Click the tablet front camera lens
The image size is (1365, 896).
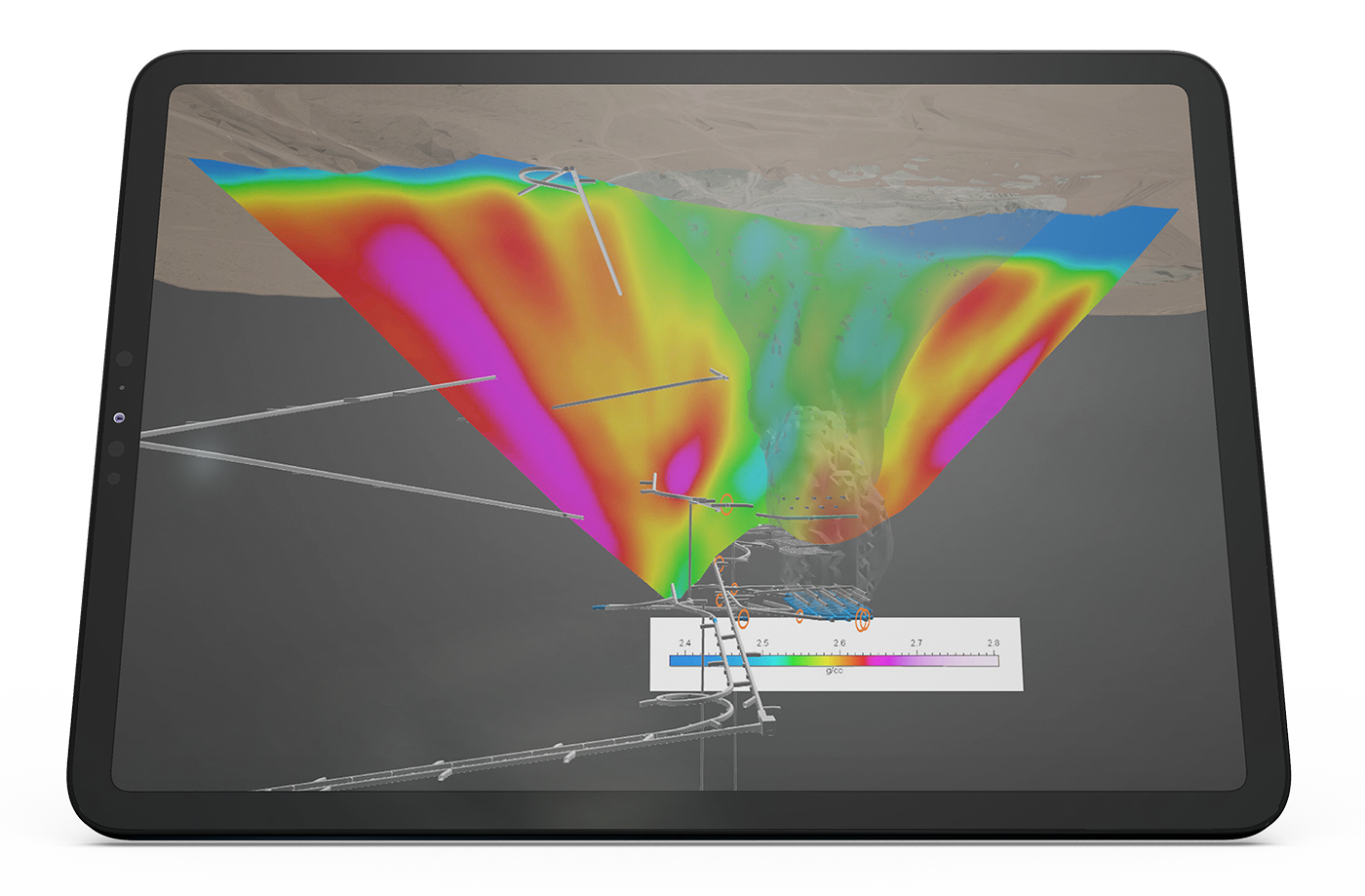click(119, 417)
